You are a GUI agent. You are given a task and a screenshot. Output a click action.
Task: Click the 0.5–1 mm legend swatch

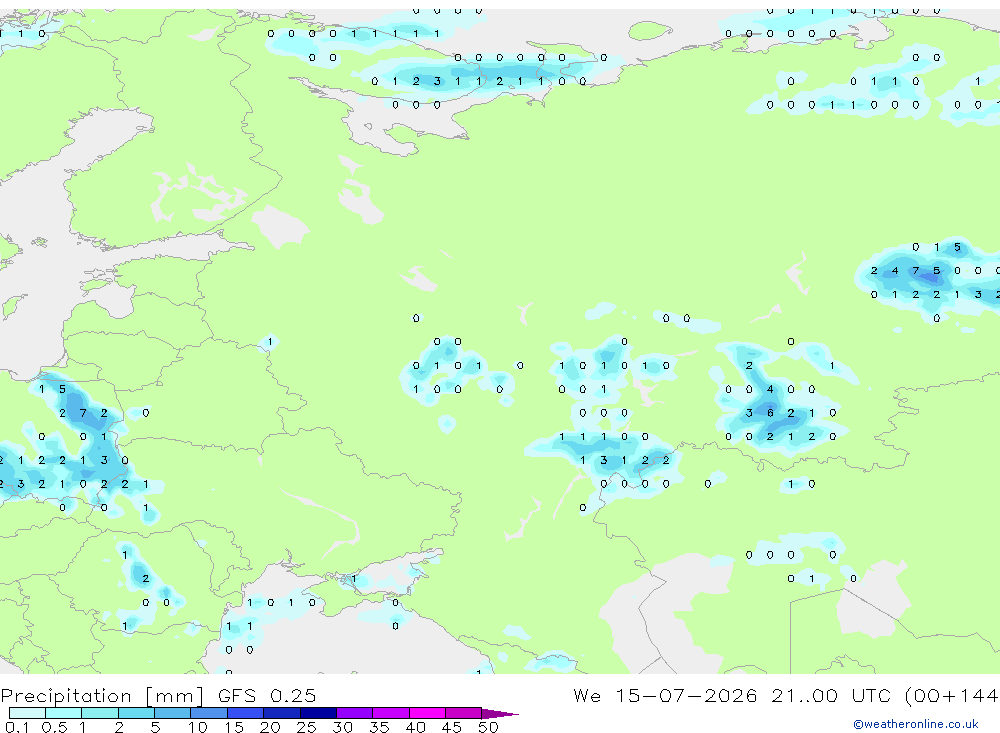pos(64,713)
